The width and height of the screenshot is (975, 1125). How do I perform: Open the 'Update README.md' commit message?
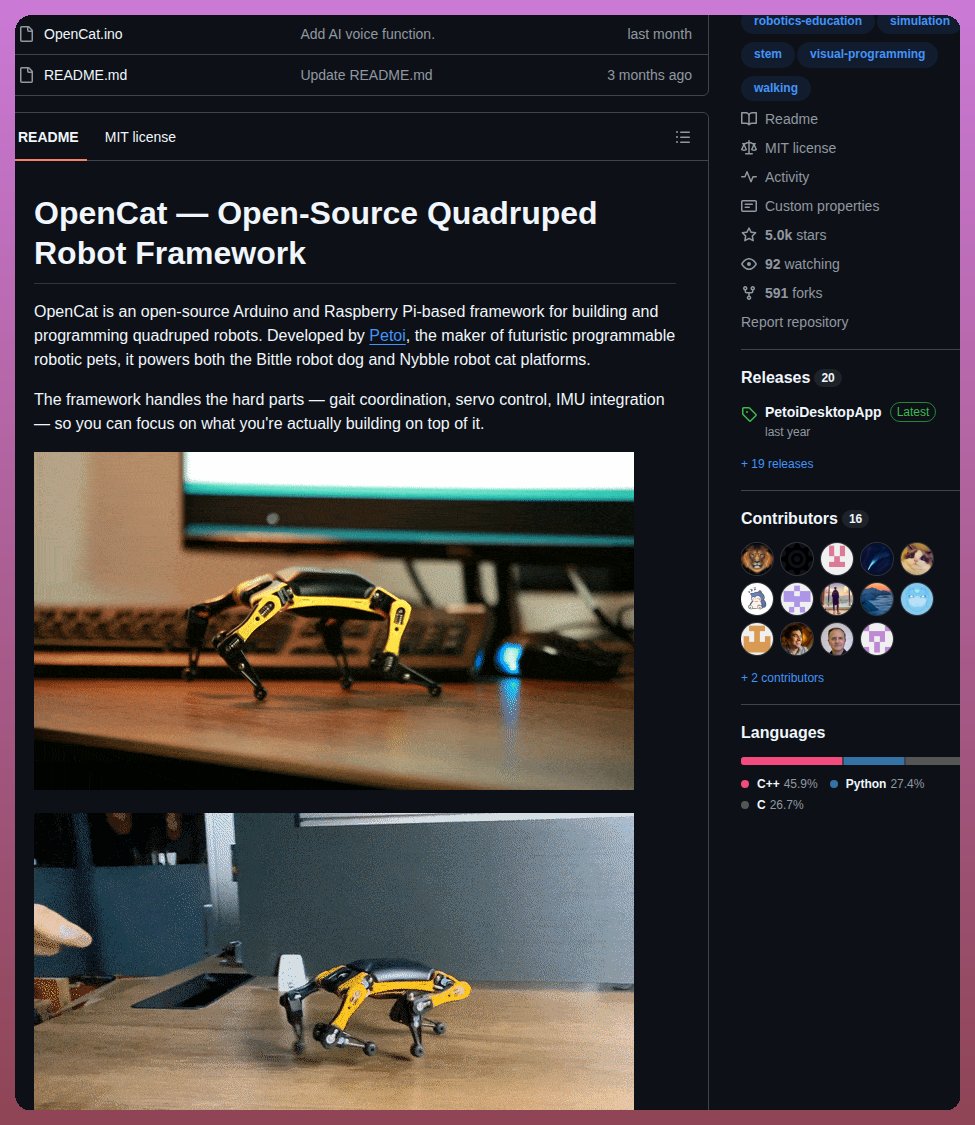point(367,75)
